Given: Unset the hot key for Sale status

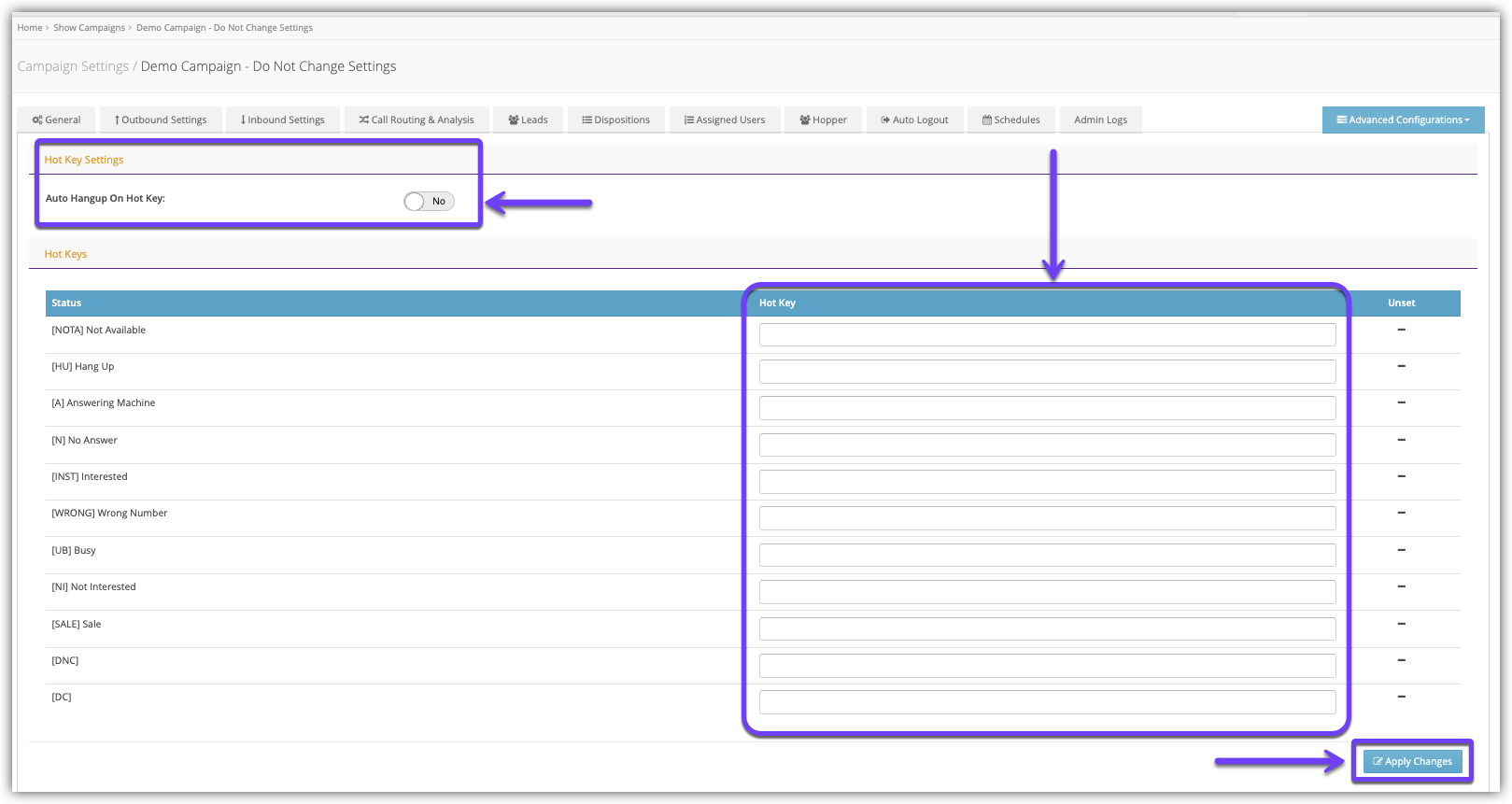Looking at the screenshot, I should [x=1401, y=625].
